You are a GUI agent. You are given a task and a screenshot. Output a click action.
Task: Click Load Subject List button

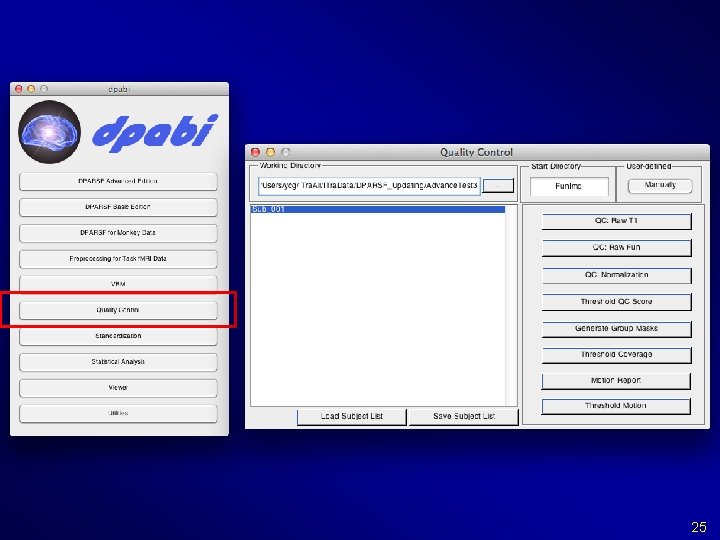352,416
